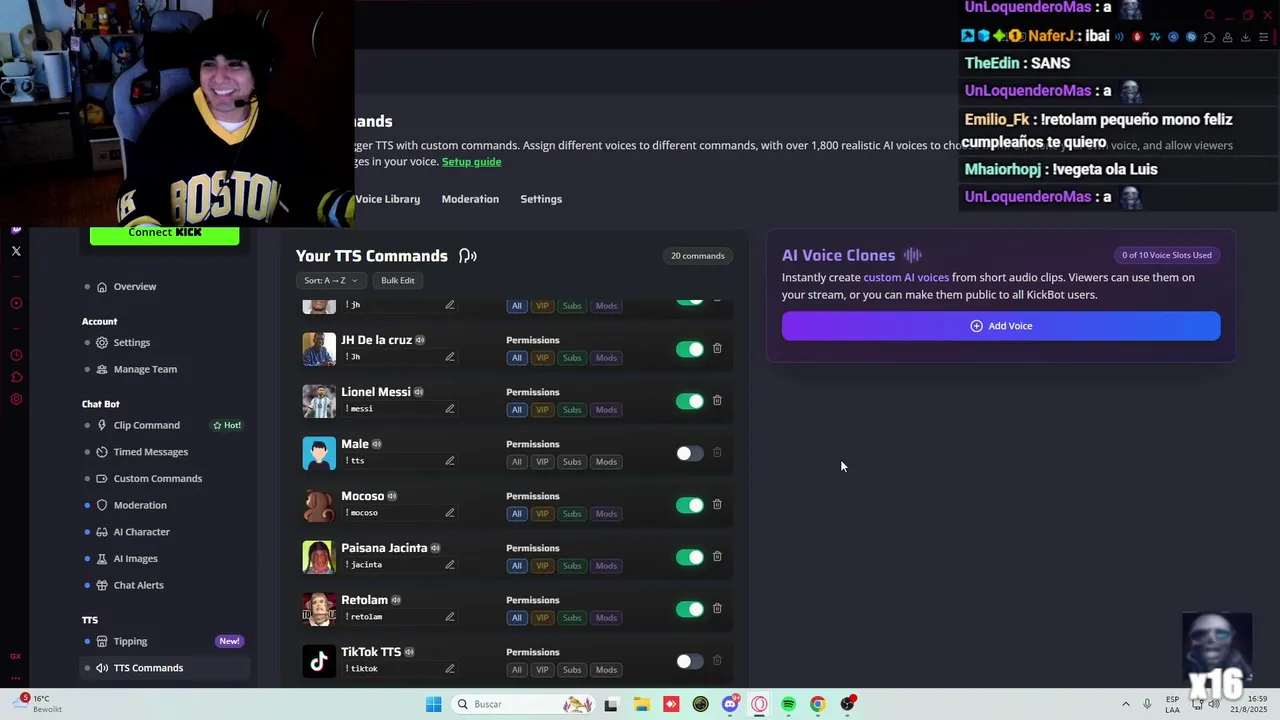Enable the Male TTS command
The width and height of the screenshot is (1280, 720).
[x=690, y=453]
